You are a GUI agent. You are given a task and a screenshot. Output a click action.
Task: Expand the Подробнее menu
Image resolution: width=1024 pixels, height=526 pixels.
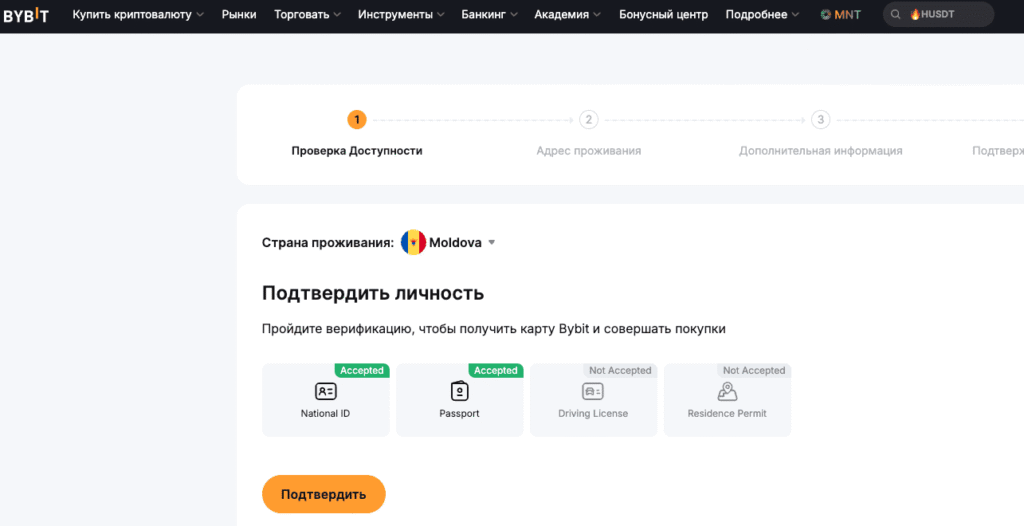762,14
